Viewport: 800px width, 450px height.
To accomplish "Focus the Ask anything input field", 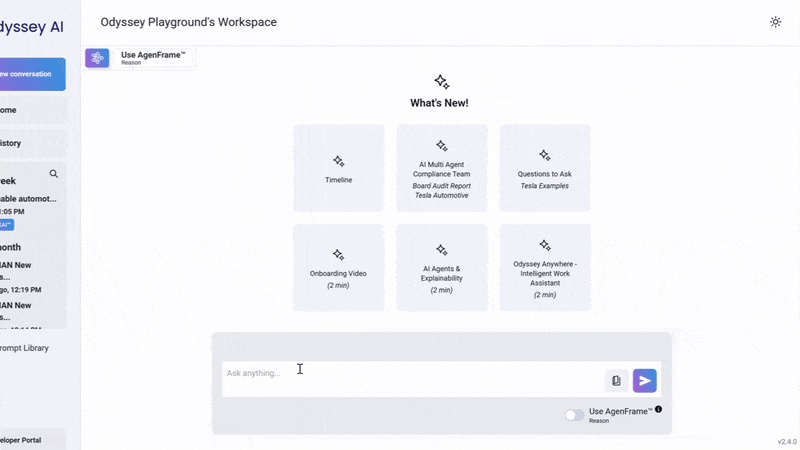I will (x=413, y=379).
